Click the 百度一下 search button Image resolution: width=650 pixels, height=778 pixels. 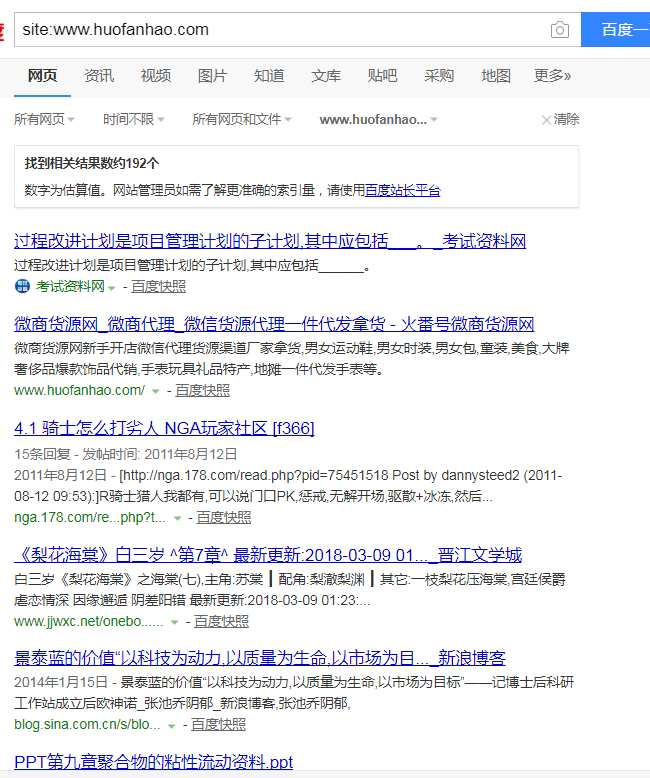coord(616,30)
